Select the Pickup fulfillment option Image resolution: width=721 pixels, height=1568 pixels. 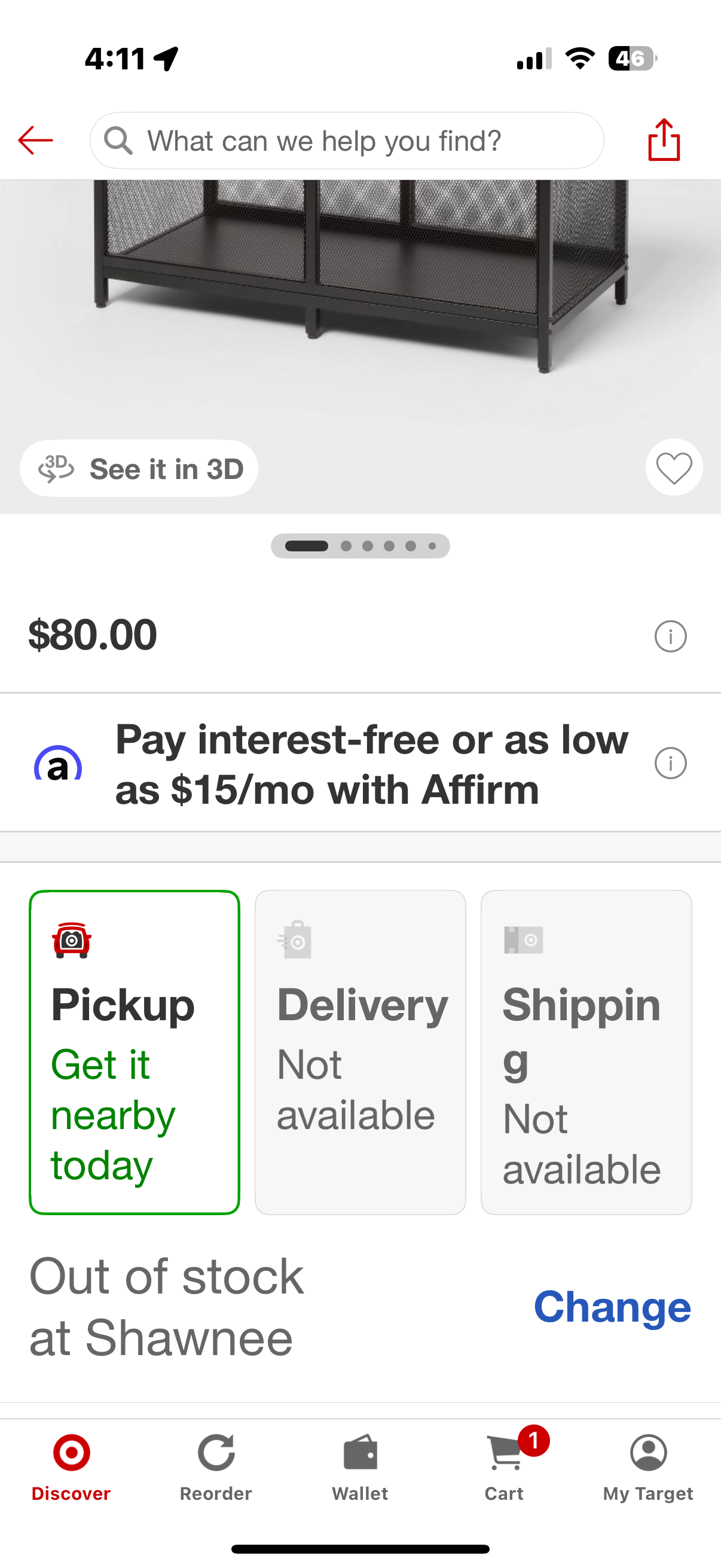pos(135,1052)
